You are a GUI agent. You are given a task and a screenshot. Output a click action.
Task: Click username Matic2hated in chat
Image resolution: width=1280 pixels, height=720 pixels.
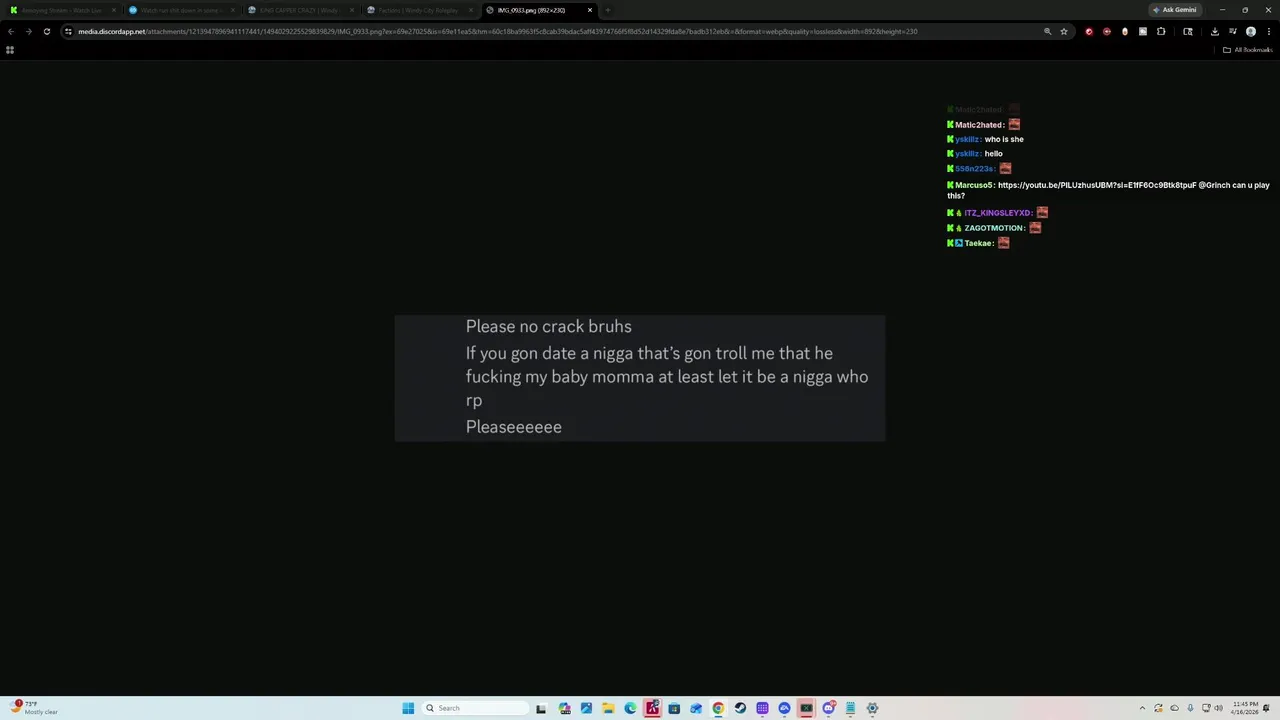tap(979, 125)
